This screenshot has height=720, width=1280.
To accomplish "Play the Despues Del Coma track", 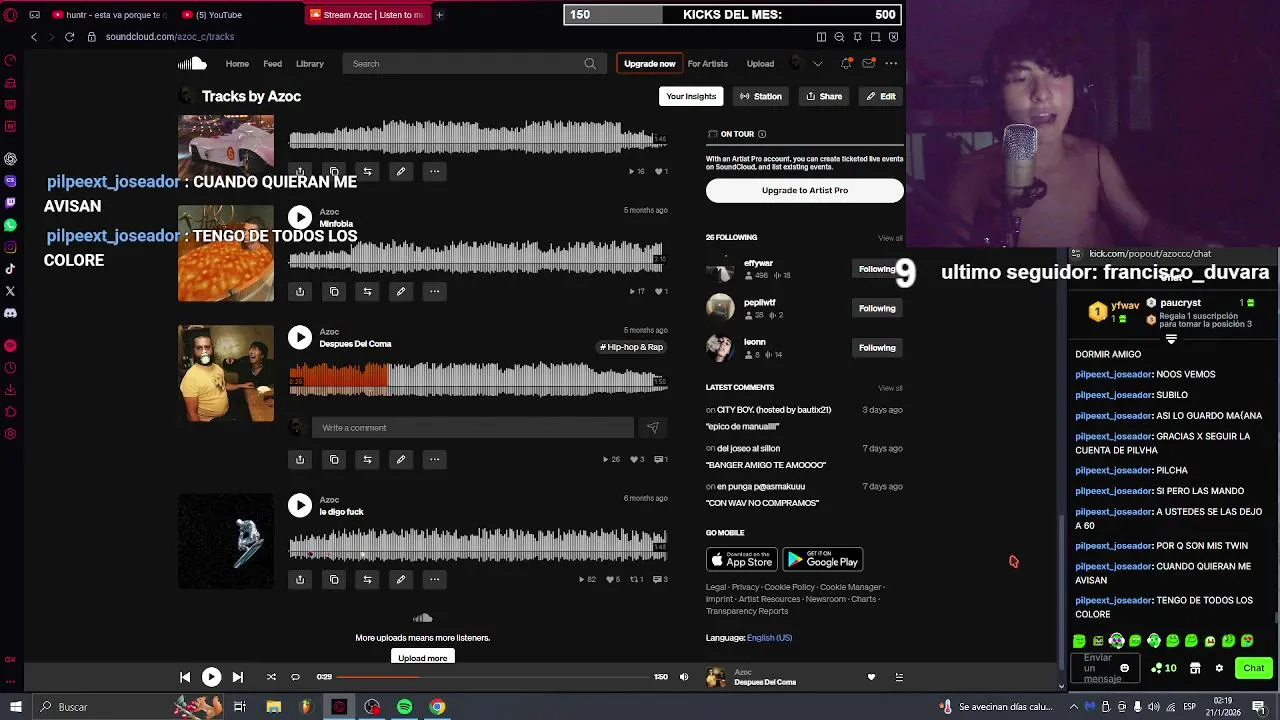I will pos(300,337).
